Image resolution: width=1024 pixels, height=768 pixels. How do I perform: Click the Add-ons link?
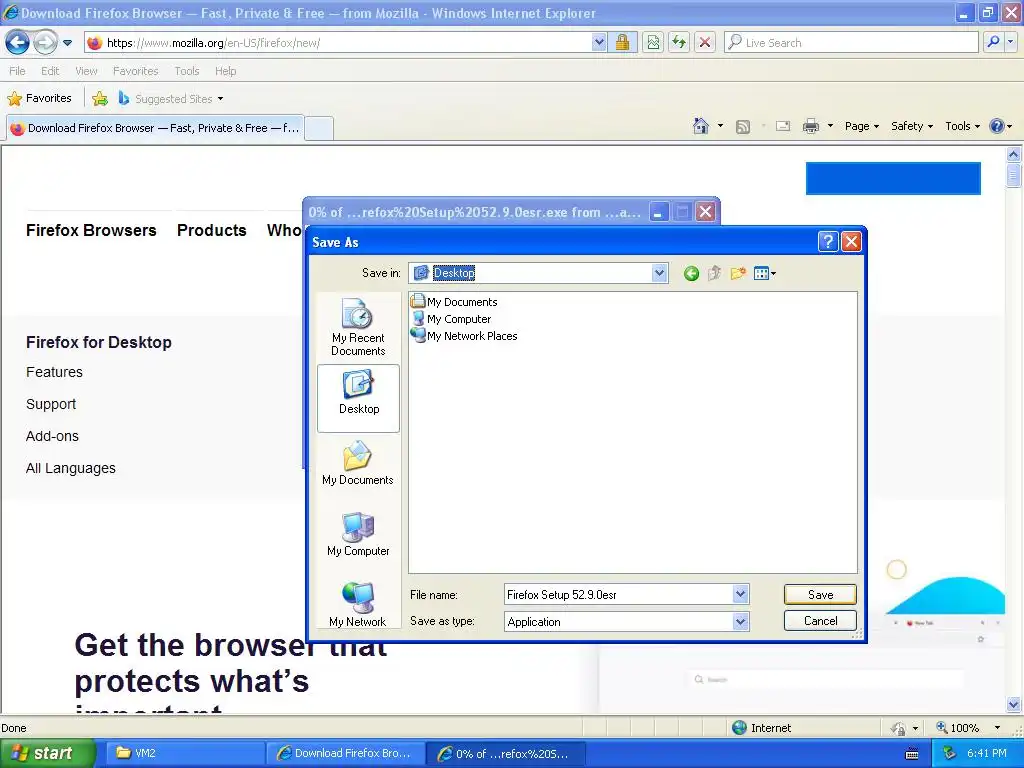tap(52, 436)
